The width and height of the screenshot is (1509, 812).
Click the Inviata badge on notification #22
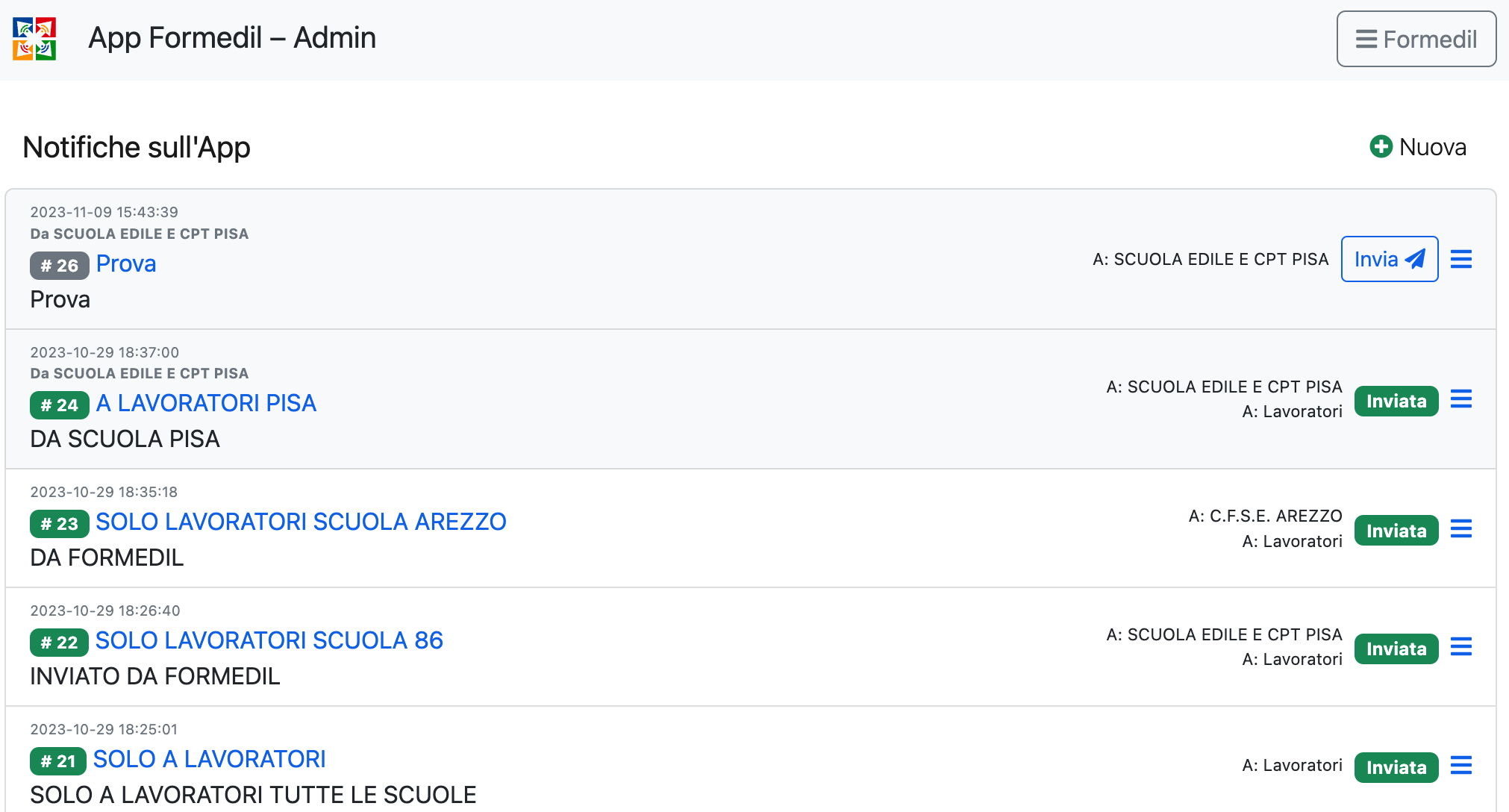(x=1396, y=649)
